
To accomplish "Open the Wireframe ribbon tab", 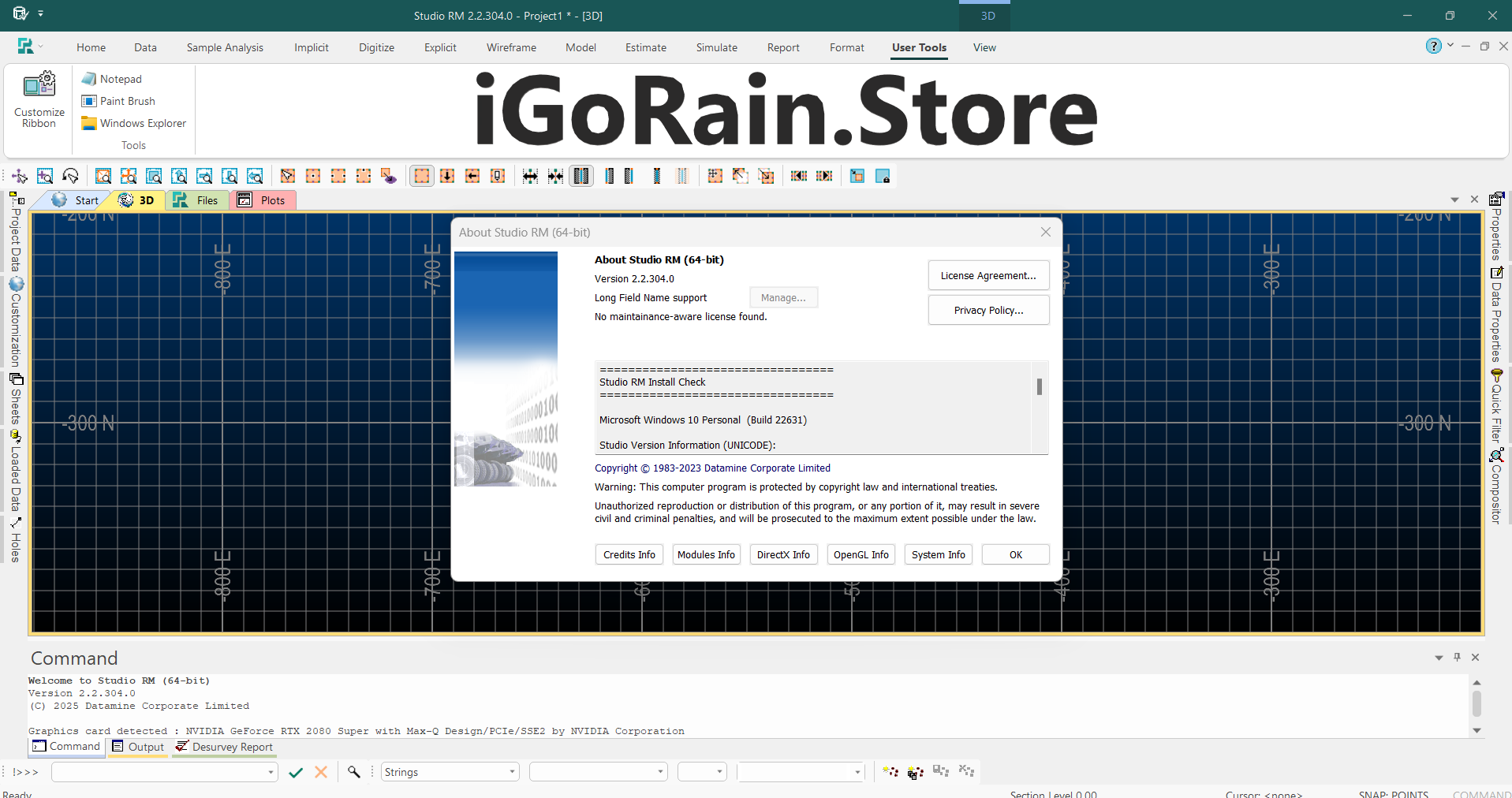I will pyautogui.click(x=511, y=47).
